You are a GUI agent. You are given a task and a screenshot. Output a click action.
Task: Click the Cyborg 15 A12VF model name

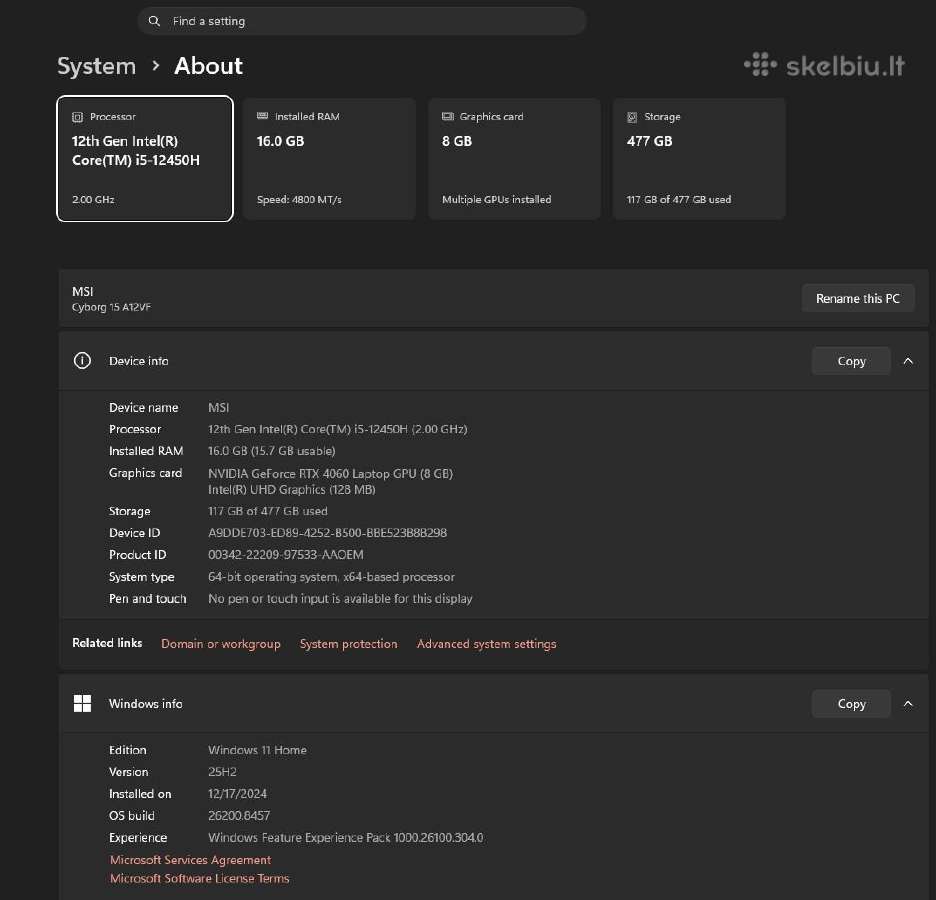[111, 307]
